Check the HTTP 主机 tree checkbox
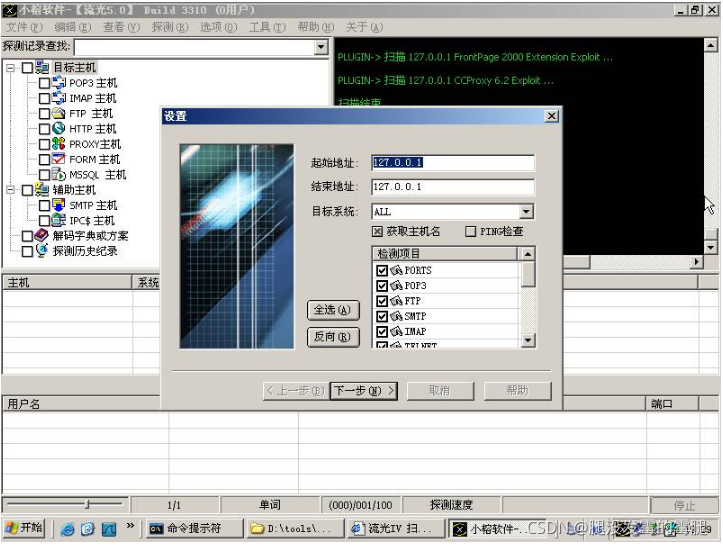Image resolution: width=723 pixels, height=545 pixels. 44,129
